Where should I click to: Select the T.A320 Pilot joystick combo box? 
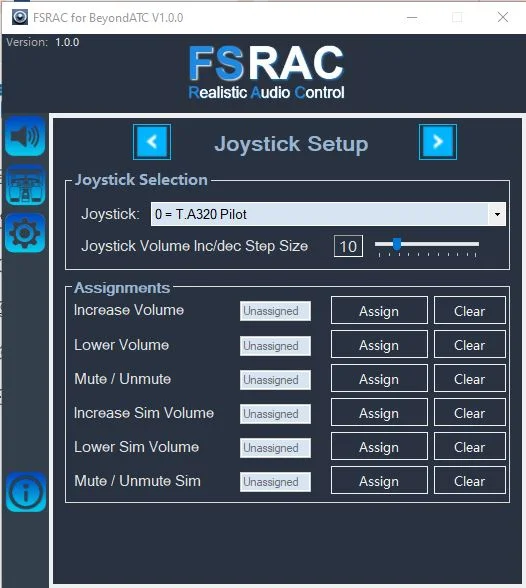click(328, 214)
